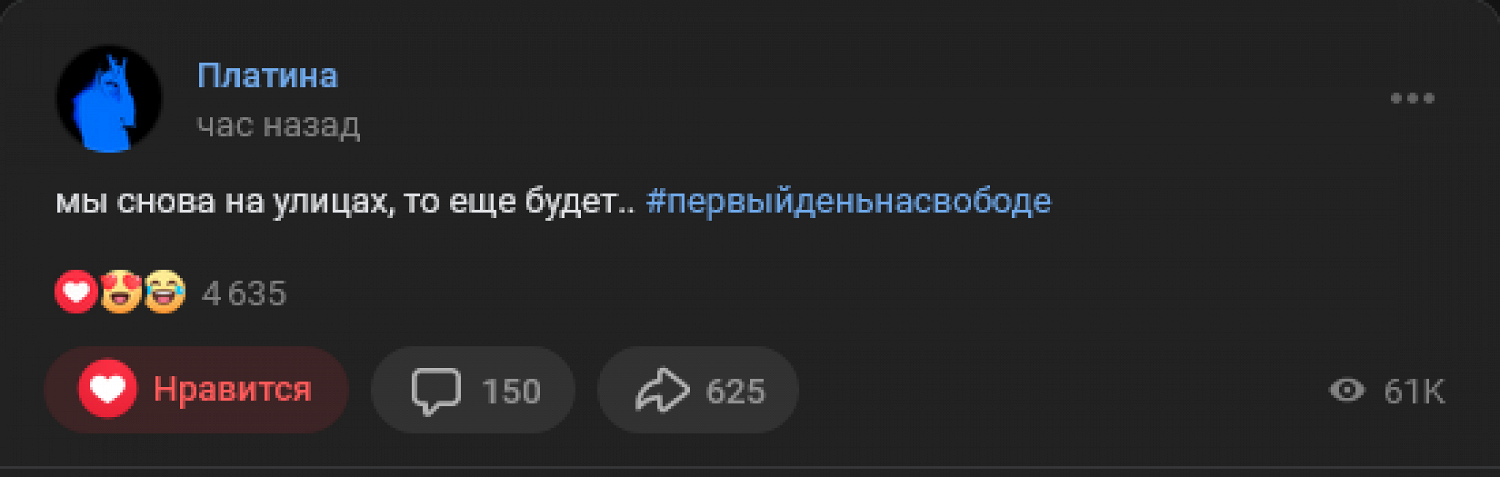Click the 625 reposts count

pos(735,391)
